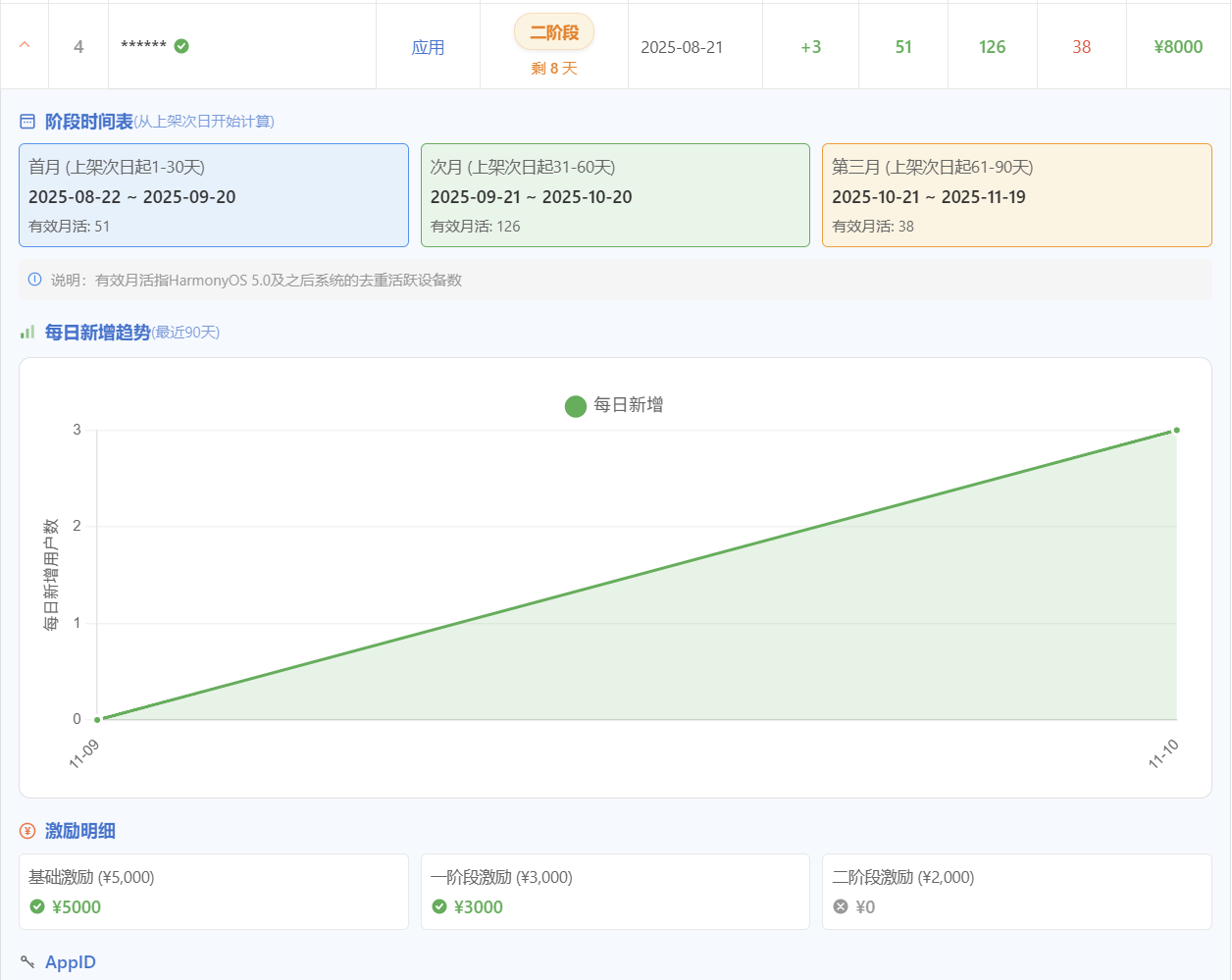This screenshot has height=980, width=1232.
Task: Click the gray cross next to ¥0
Action: pos(841,906)
